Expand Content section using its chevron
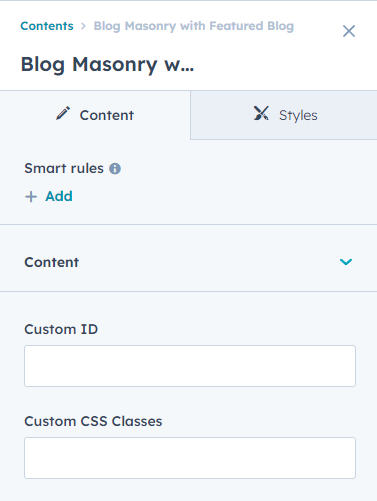377x501 pixels. (x=346, y=262)
